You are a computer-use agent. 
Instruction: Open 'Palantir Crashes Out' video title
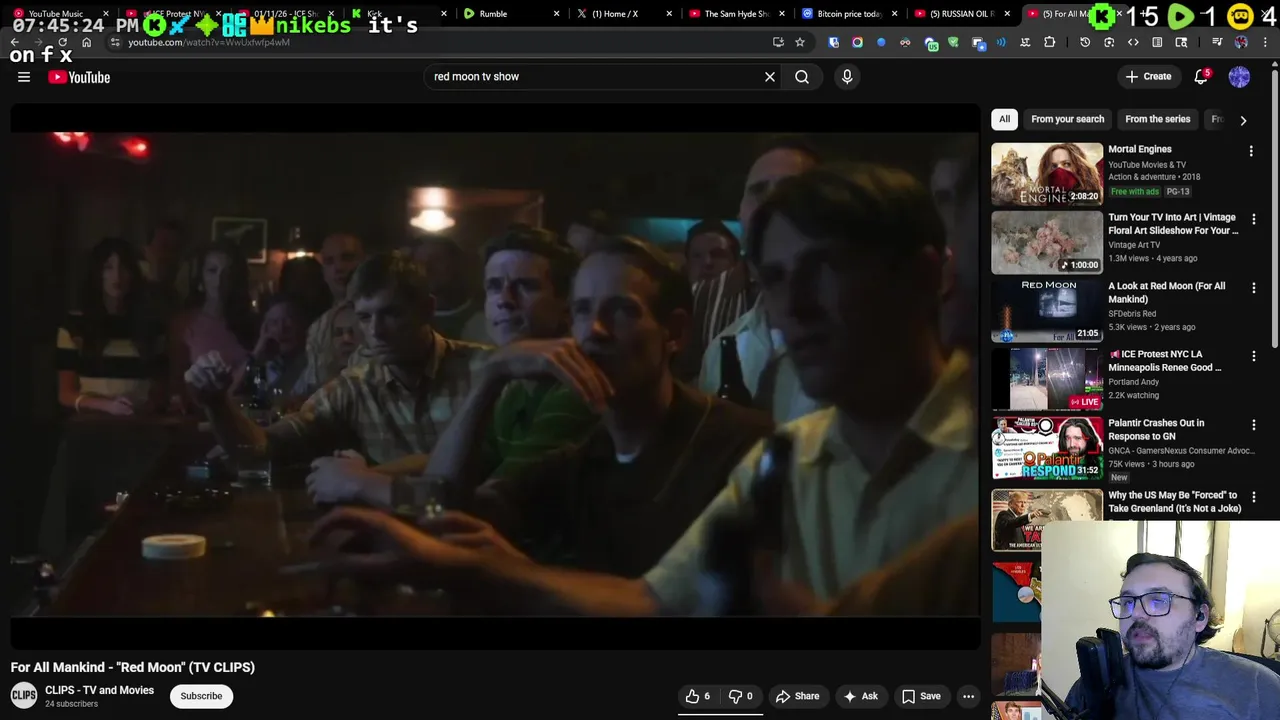pos(1156,429)
